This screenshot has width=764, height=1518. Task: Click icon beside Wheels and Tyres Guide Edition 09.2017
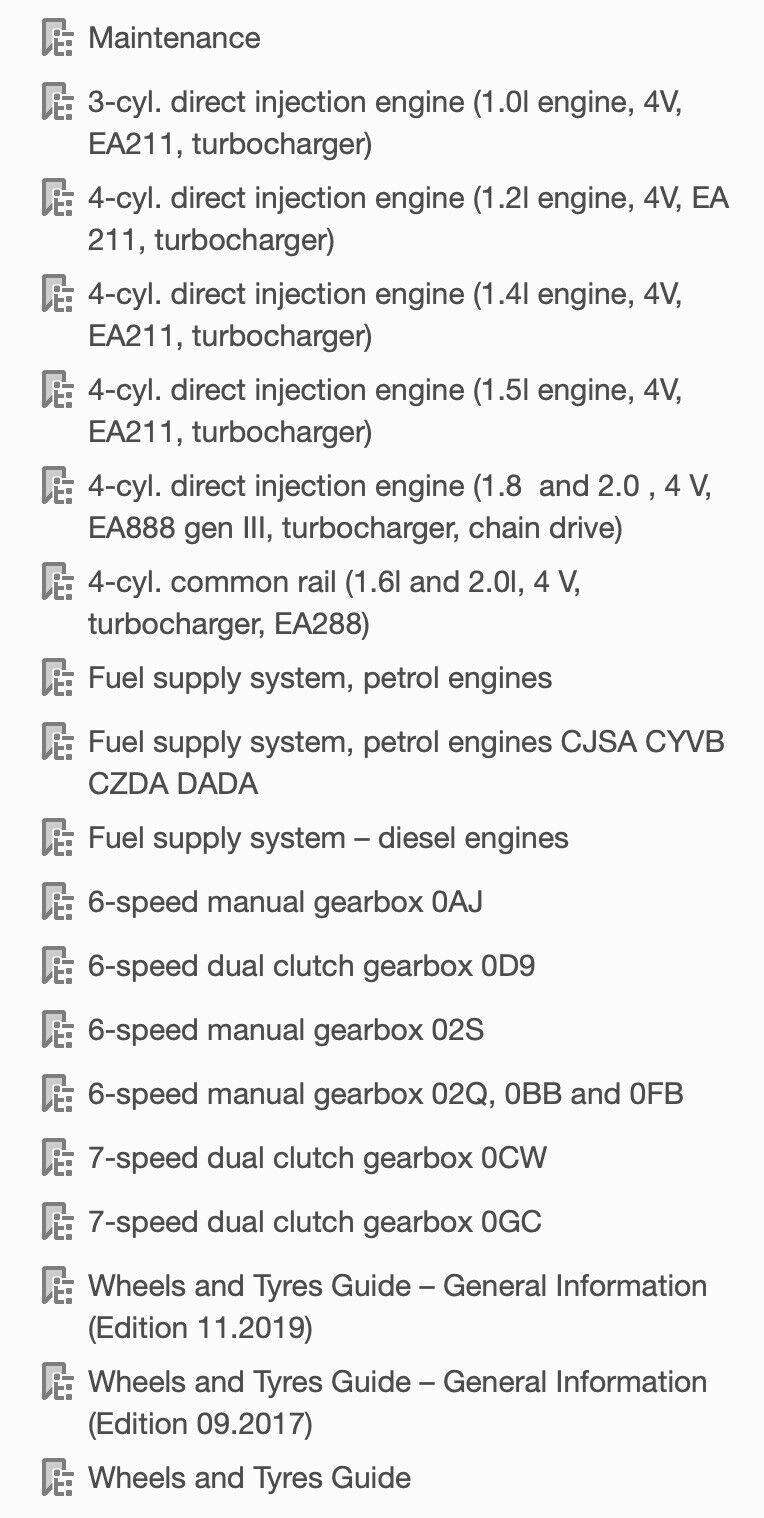58,1382
